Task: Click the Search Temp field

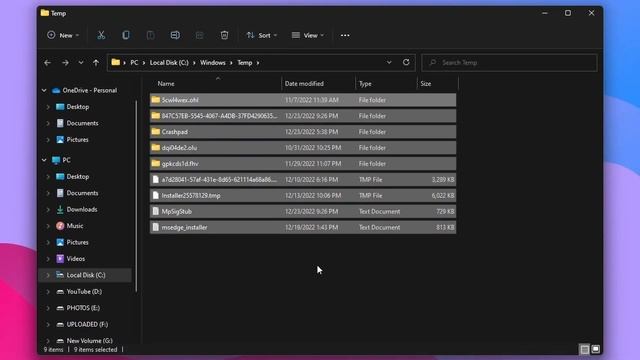Action: [x=509, y=63]
